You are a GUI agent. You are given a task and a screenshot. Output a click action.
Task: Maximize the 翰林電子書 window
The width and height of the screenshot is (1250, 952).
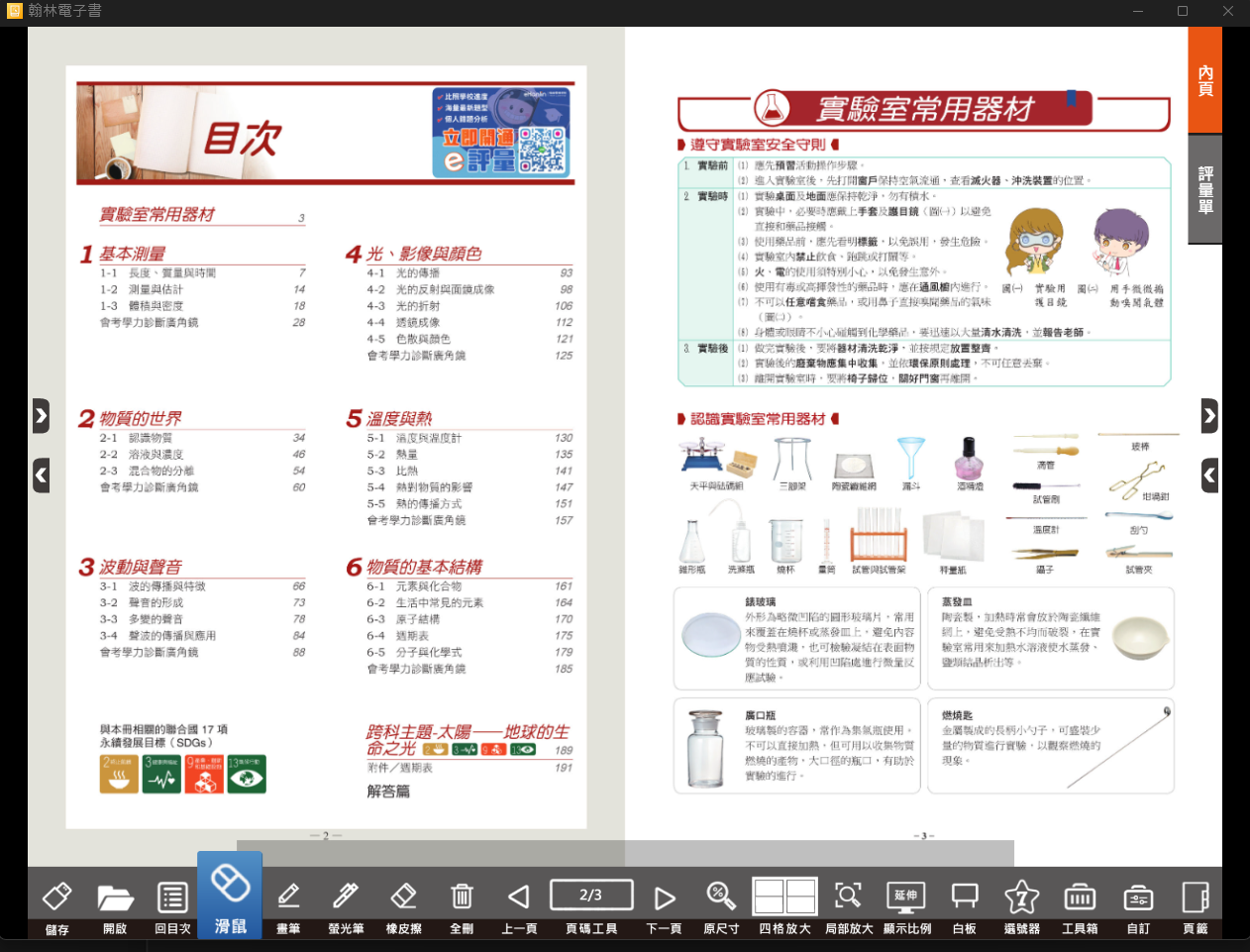(x=1182, y=11)
